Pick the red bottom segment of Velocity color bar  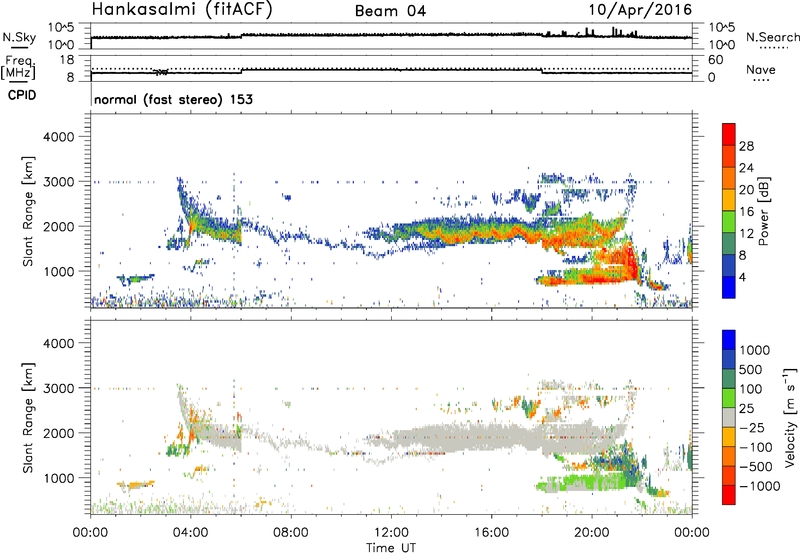[x=729, y=495]
